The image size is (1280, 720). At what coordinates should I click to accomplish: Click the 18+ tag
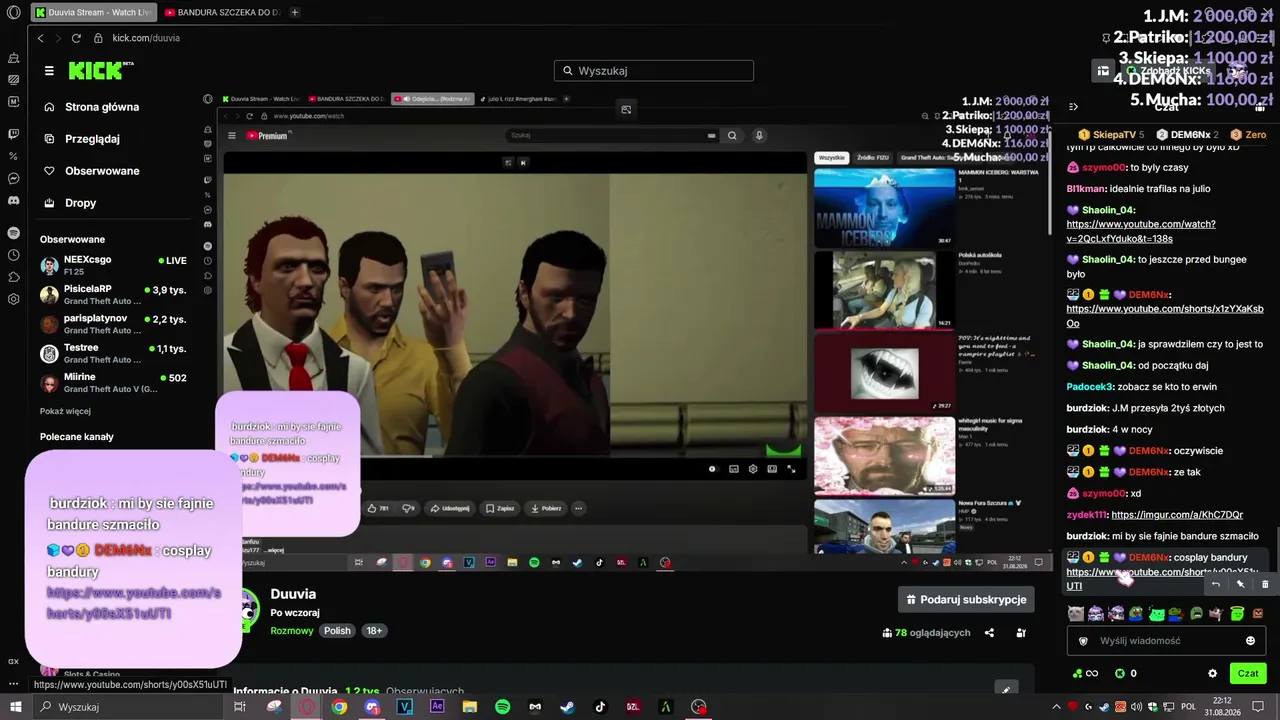pyautogui.click(x=374, y=631)
